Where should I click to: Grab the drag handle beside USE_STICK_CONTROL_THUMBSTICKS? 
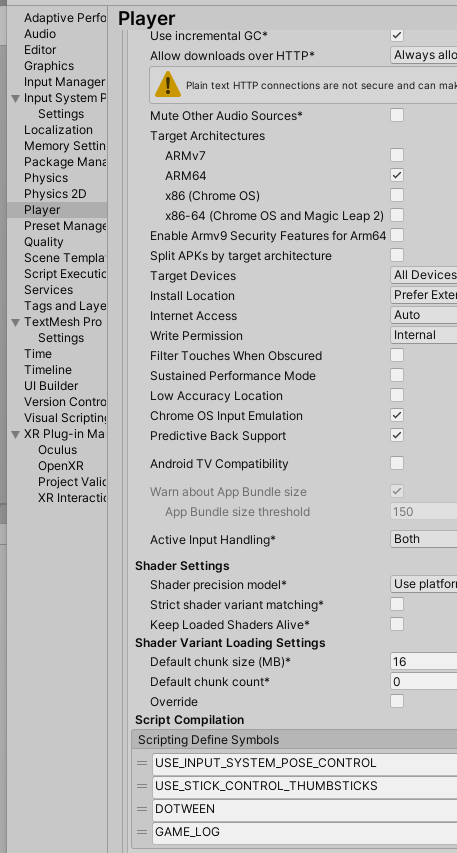click(142, 786)
